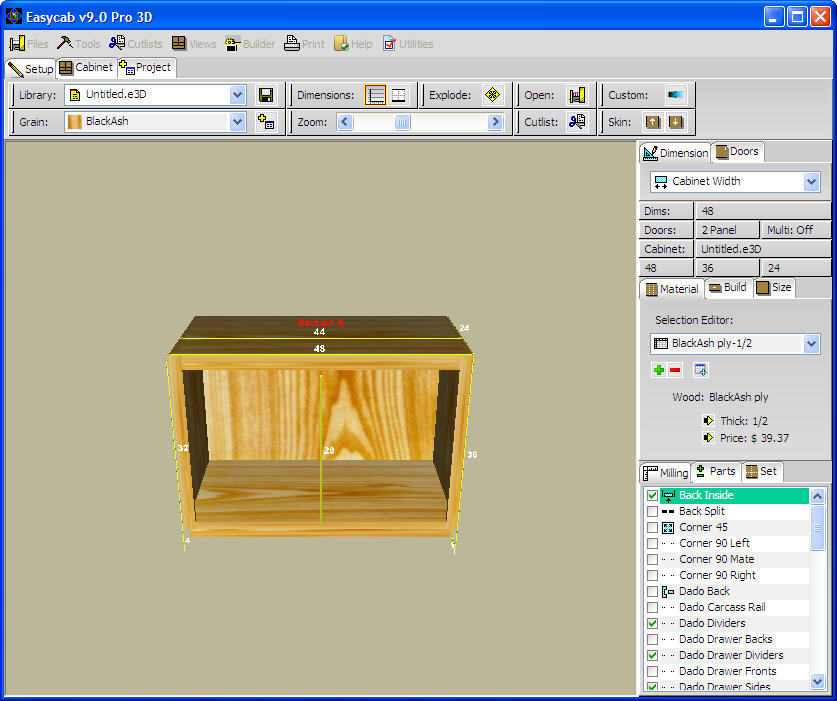
Task: Enable the Corner 45 checkbox
Action: pos(653,528)
